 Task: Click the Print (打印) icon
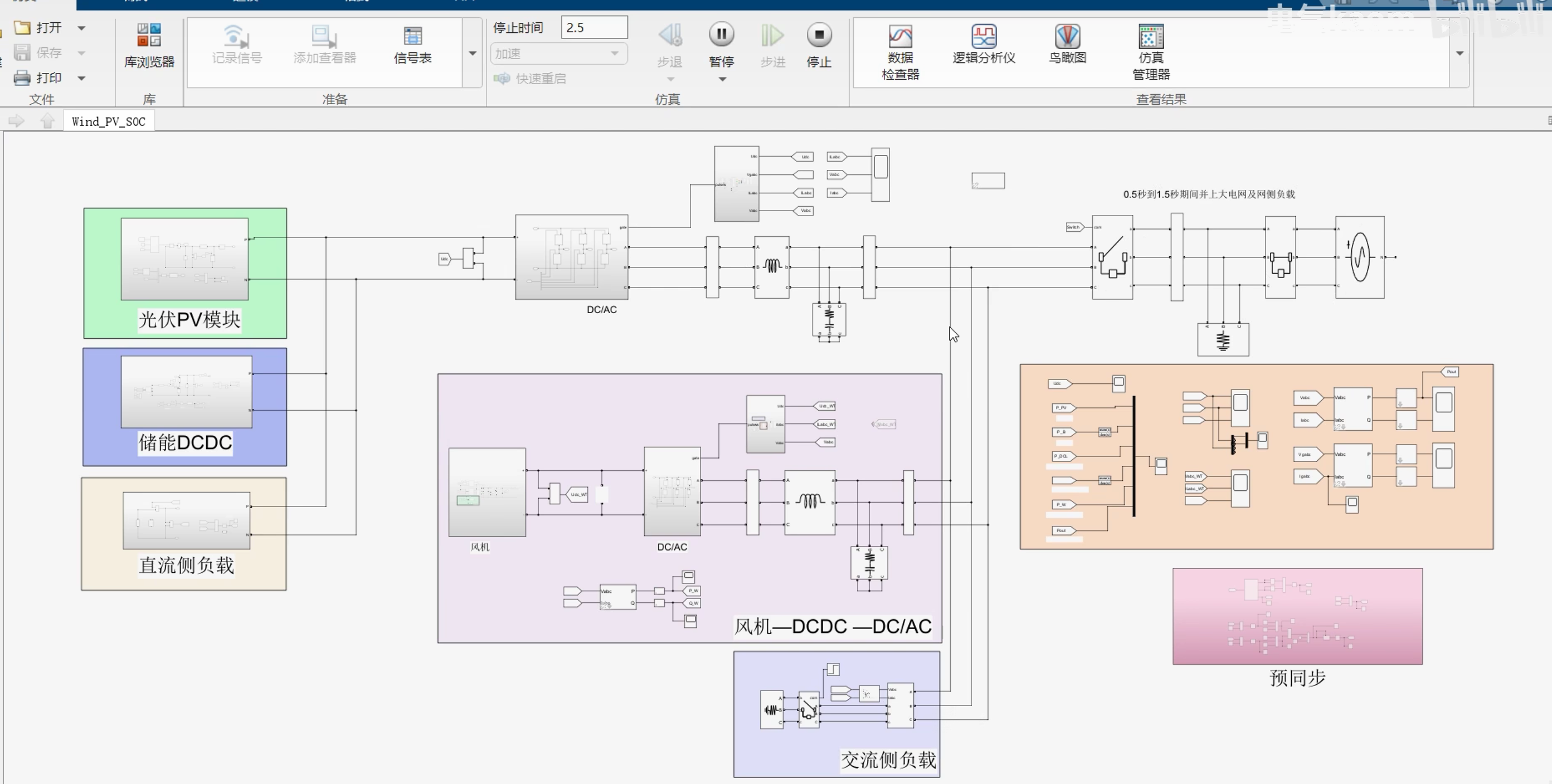tap(22, 78)
